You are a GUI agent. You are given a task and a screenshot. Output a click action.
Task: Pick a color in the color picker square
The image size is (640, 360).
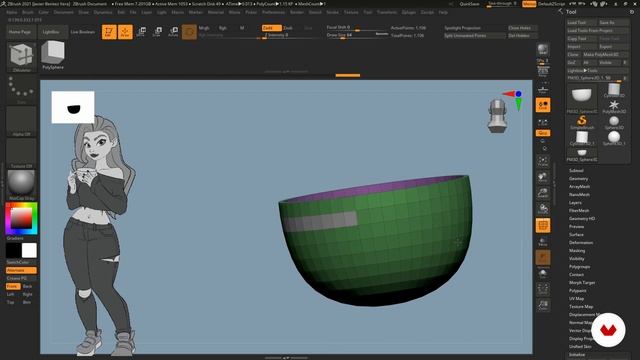(21, 218)
